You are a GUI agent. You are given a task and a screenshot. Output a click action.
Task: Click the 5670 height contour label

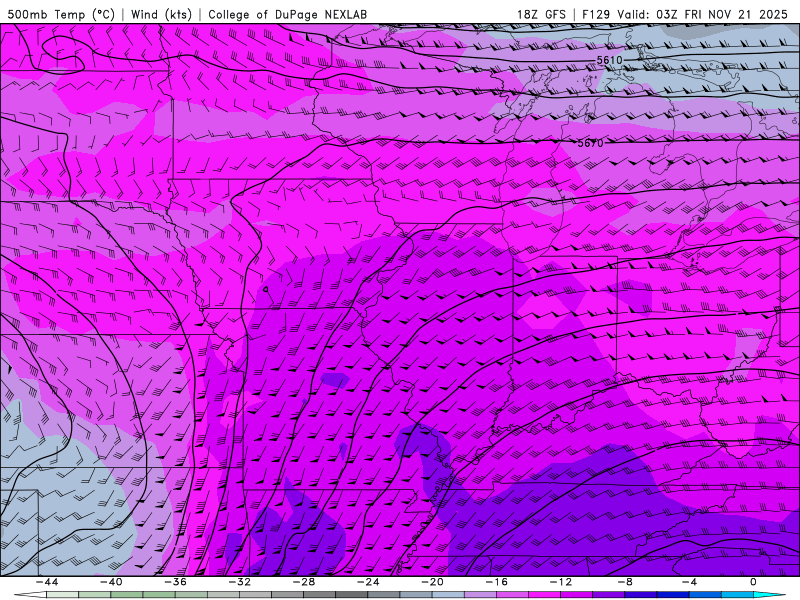point(590,143)
